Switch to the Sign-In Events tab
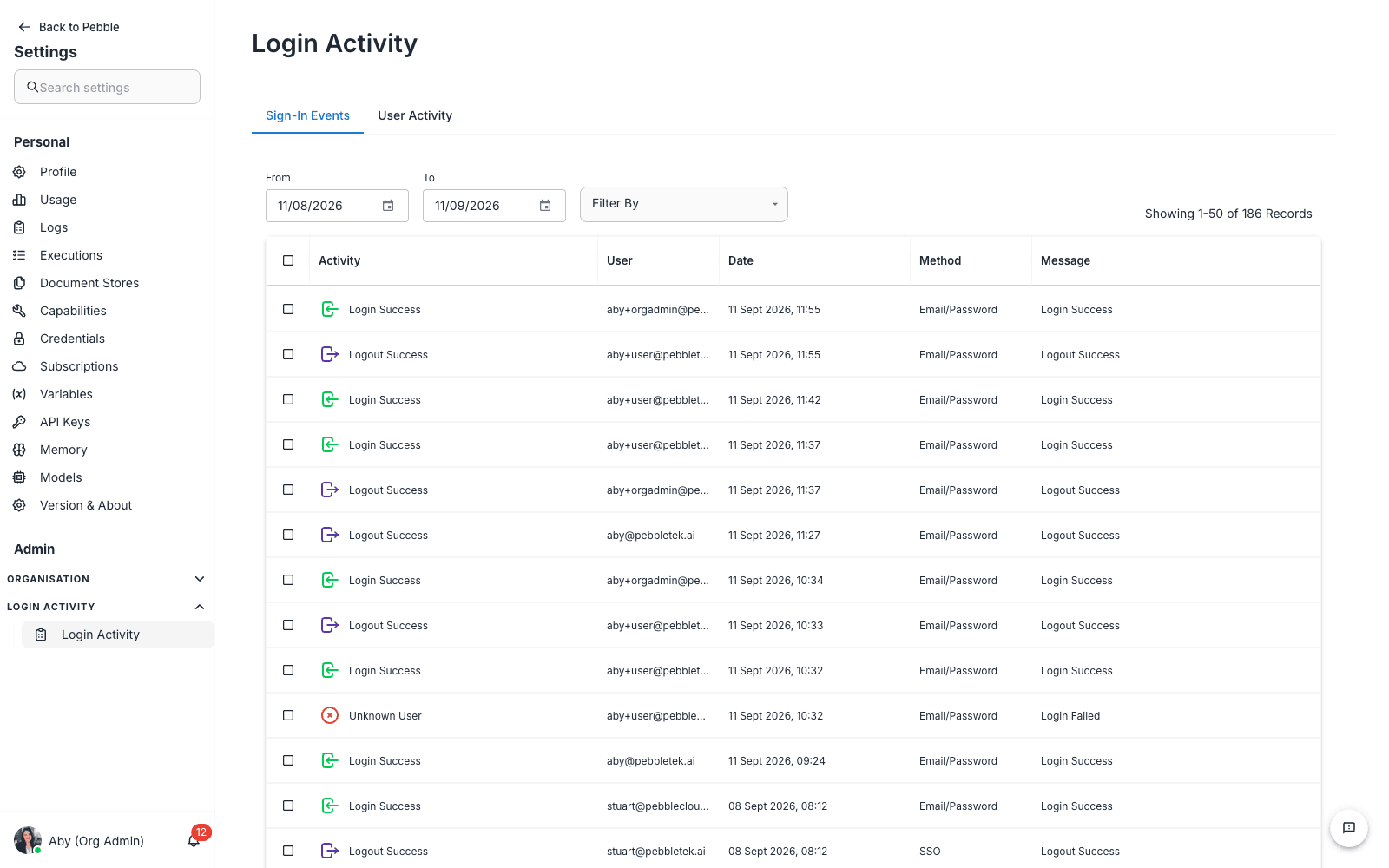The image size is (1389, 868). pyautogui.click(x=307, y=115)
